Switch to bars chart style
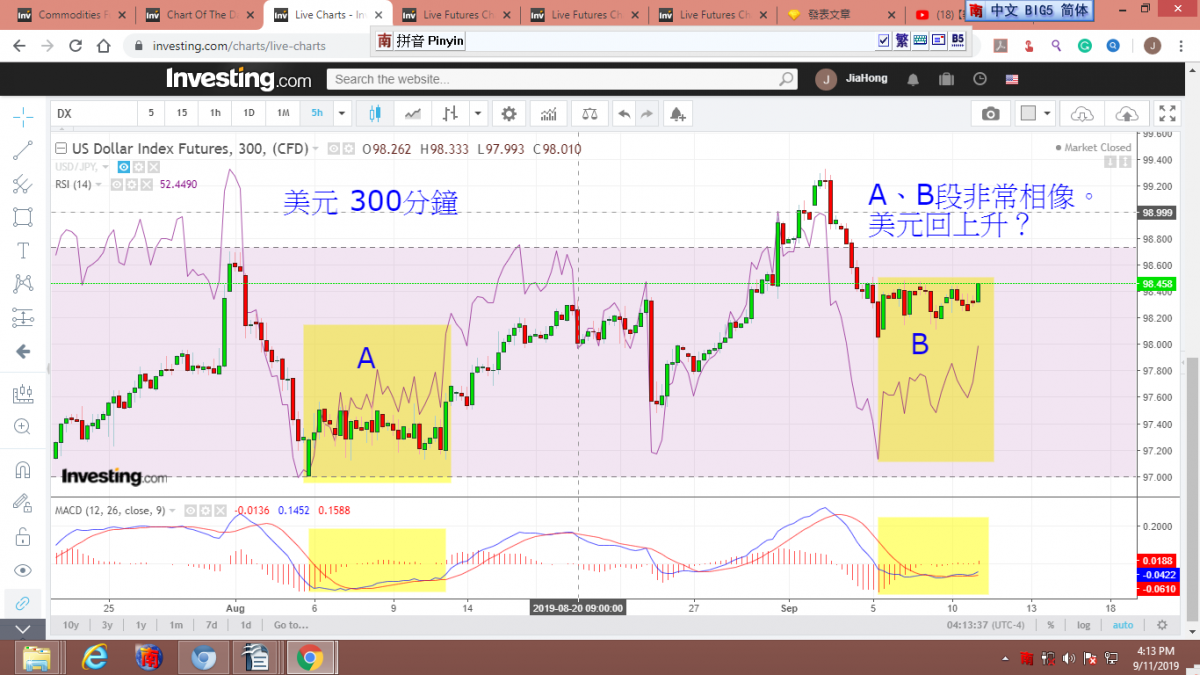The height and width of the screenshot is (675, 1200). tap(451, 114)
